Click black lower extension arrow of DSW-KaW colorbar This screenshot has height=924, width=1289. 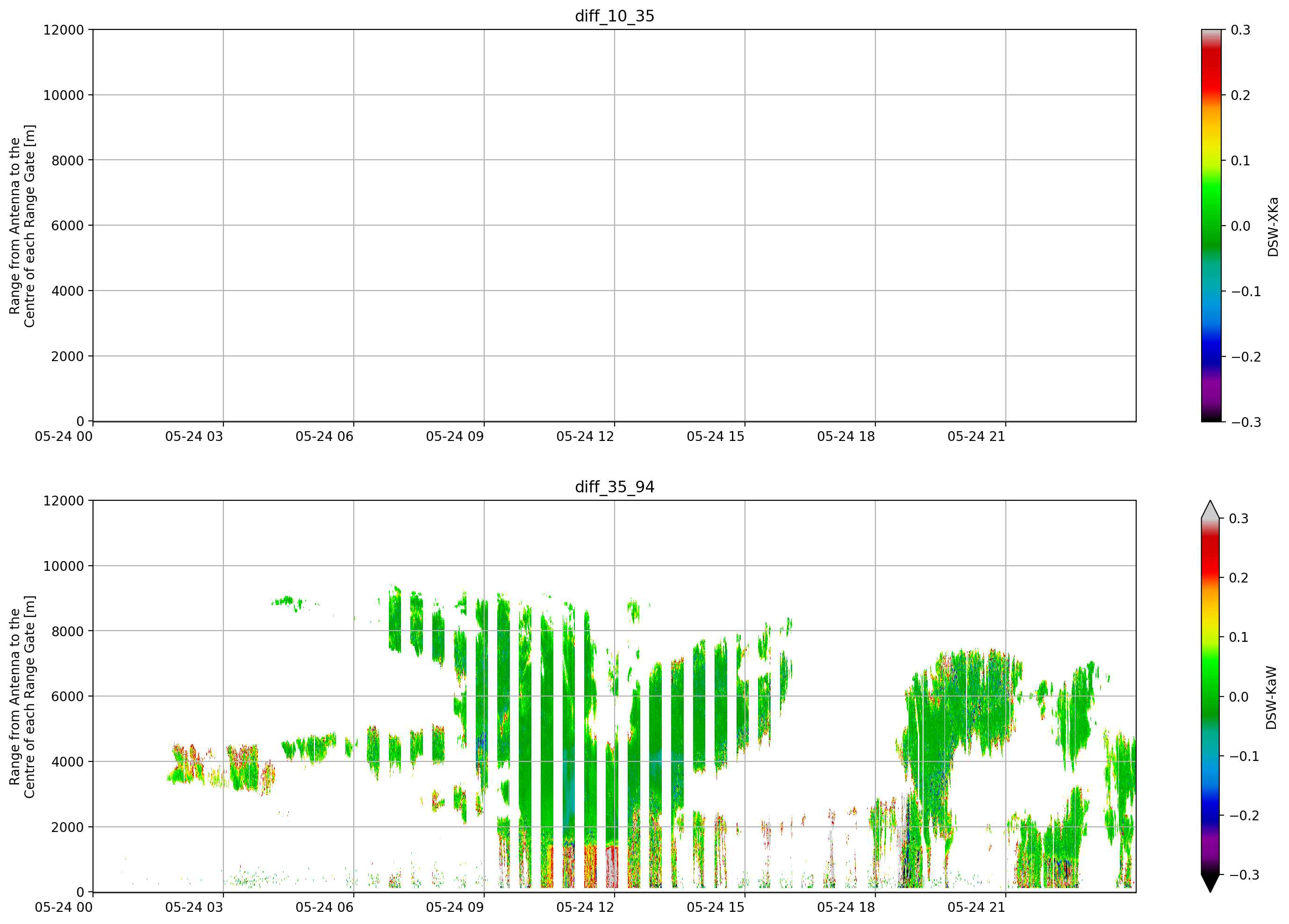(1211, 883)
